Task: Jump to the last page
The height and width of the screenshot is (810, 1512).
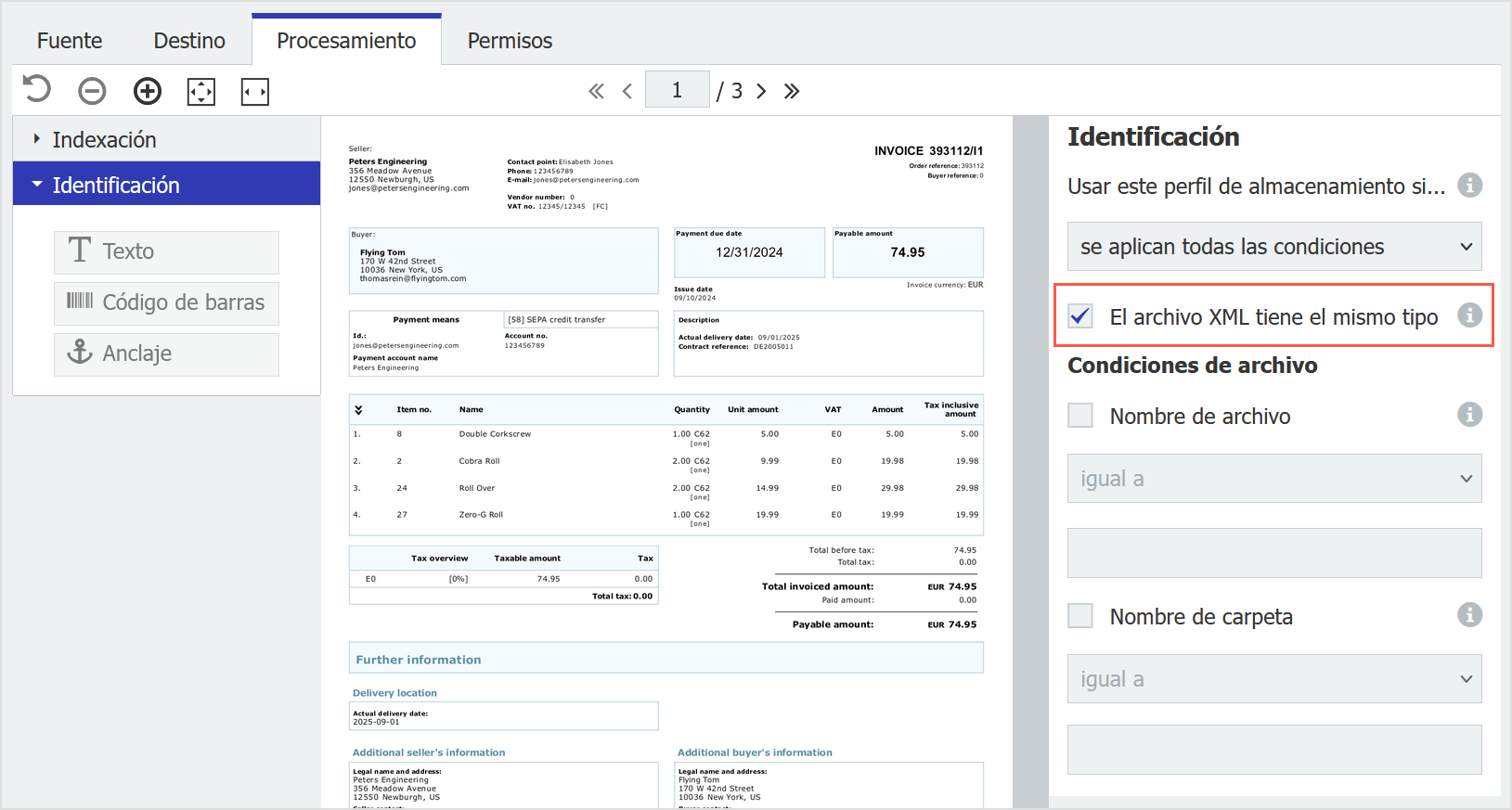Action: pos(792,91)
